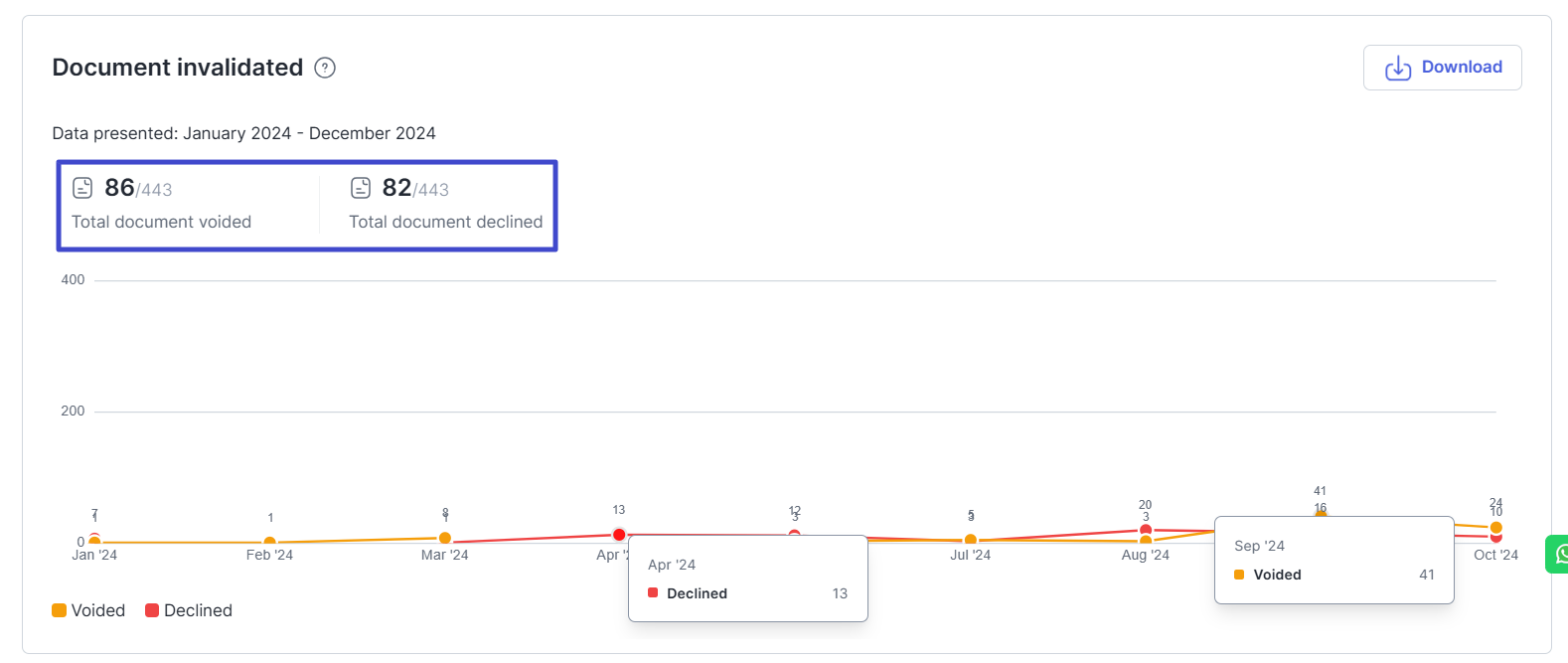Click the orange Voided legend color square
The image size is (1568, 663).
pos(60,610)
